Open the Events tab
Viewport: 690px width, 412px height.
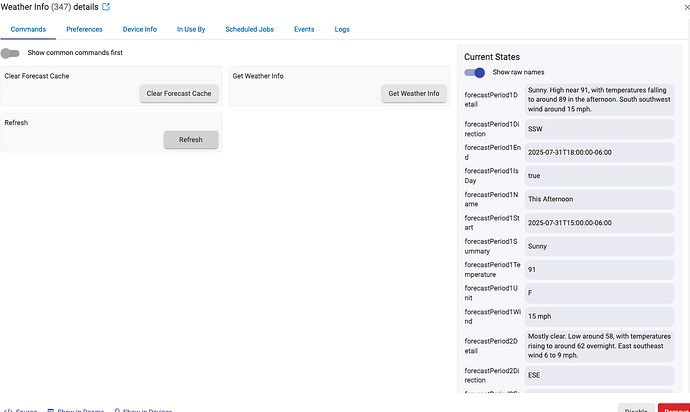click(304, 29)
